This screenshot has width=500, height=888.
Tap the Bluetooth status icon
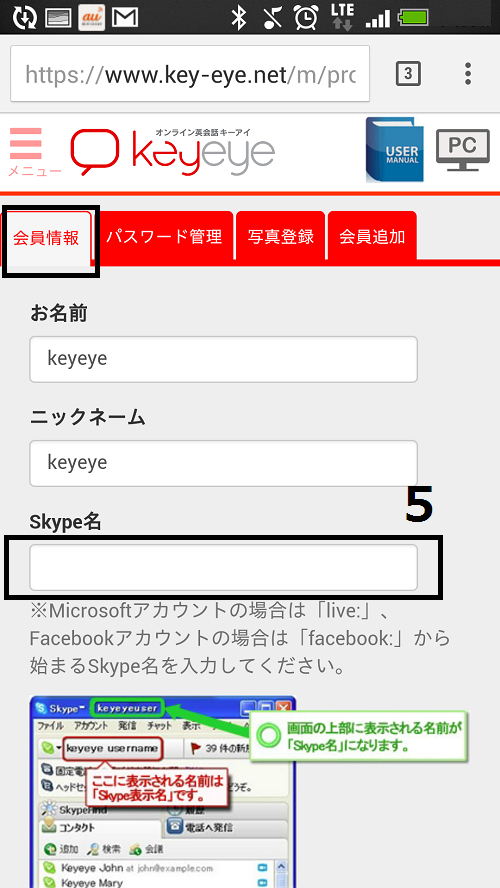point(239,18)
